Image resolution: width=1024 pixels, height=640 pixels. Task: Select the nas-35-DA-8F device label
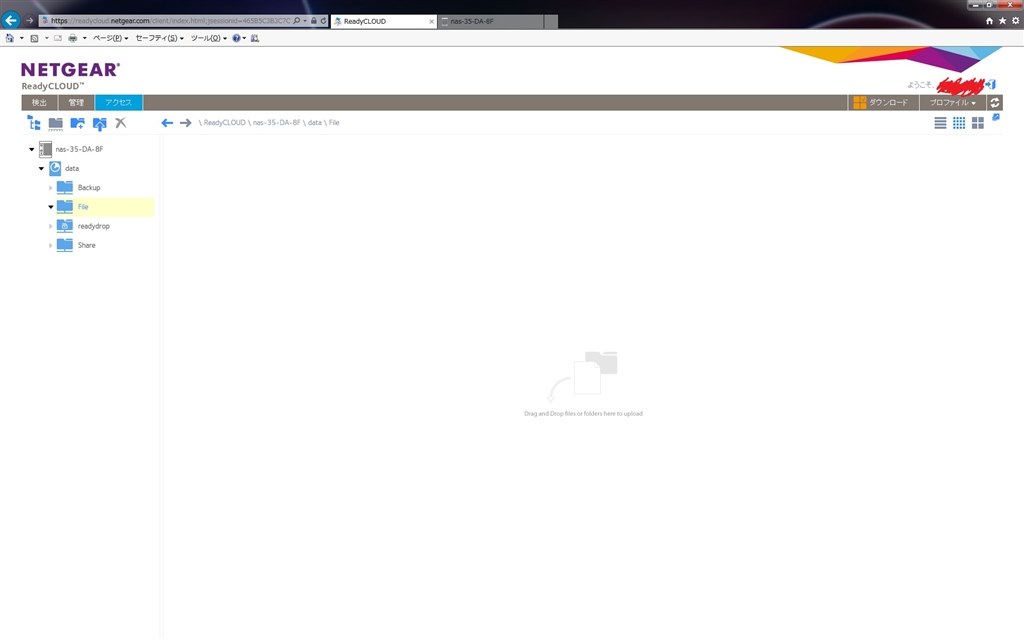pos(79,150)
